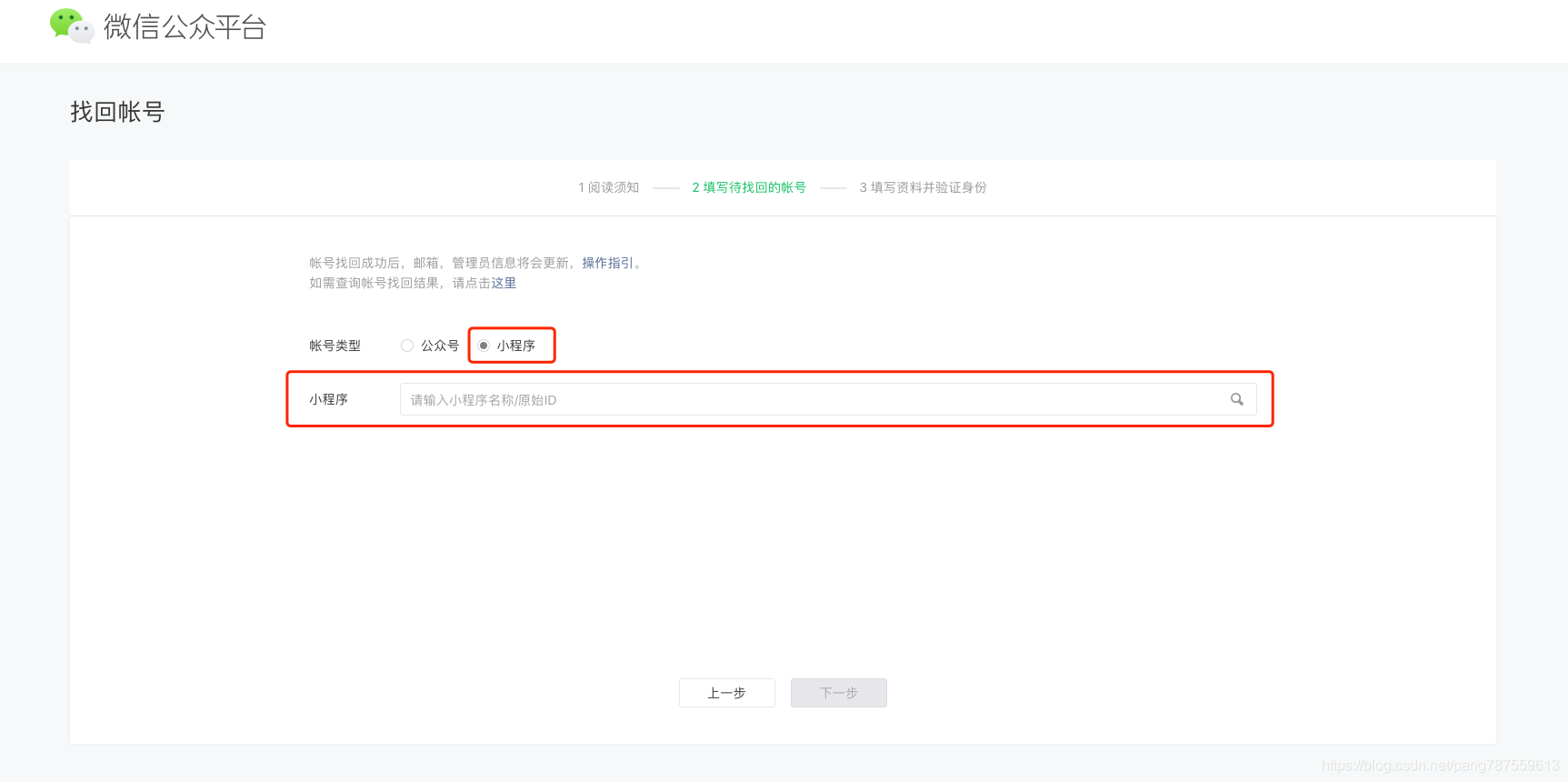Open the 这里 link to check results
This screenshot has height=782, width=1568.
tap(504, 283)
